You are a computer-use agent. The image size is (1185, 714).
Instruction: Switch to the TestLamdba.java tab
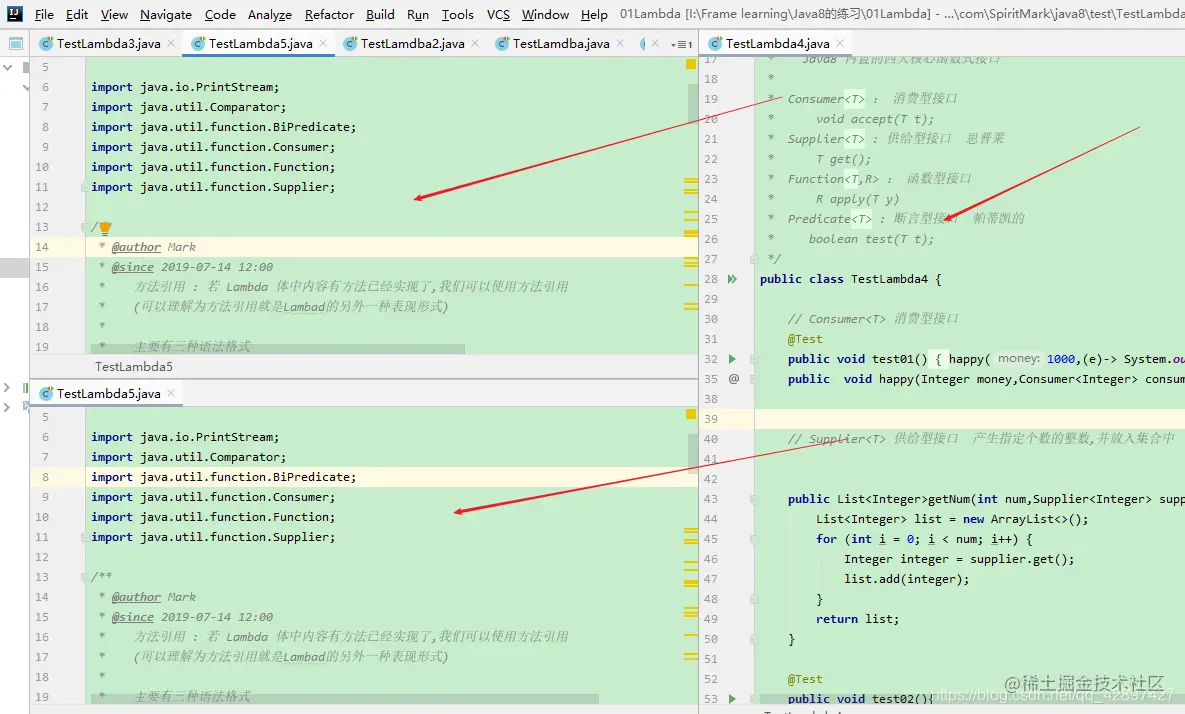click(561, 44)
